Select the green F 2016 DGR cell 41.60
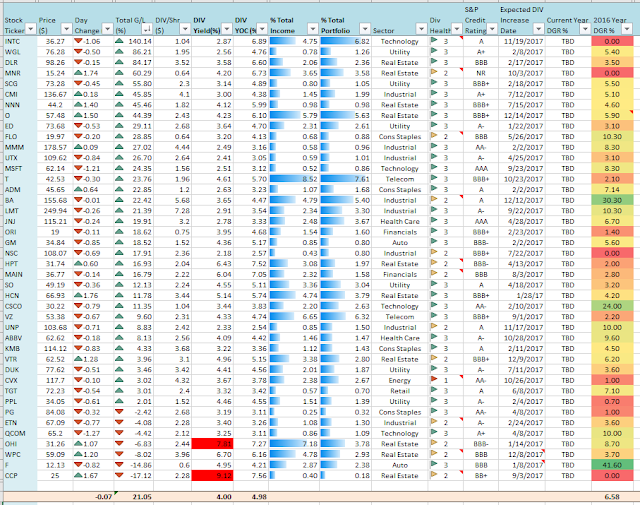The image size is (640, 505). coord(612,465)
